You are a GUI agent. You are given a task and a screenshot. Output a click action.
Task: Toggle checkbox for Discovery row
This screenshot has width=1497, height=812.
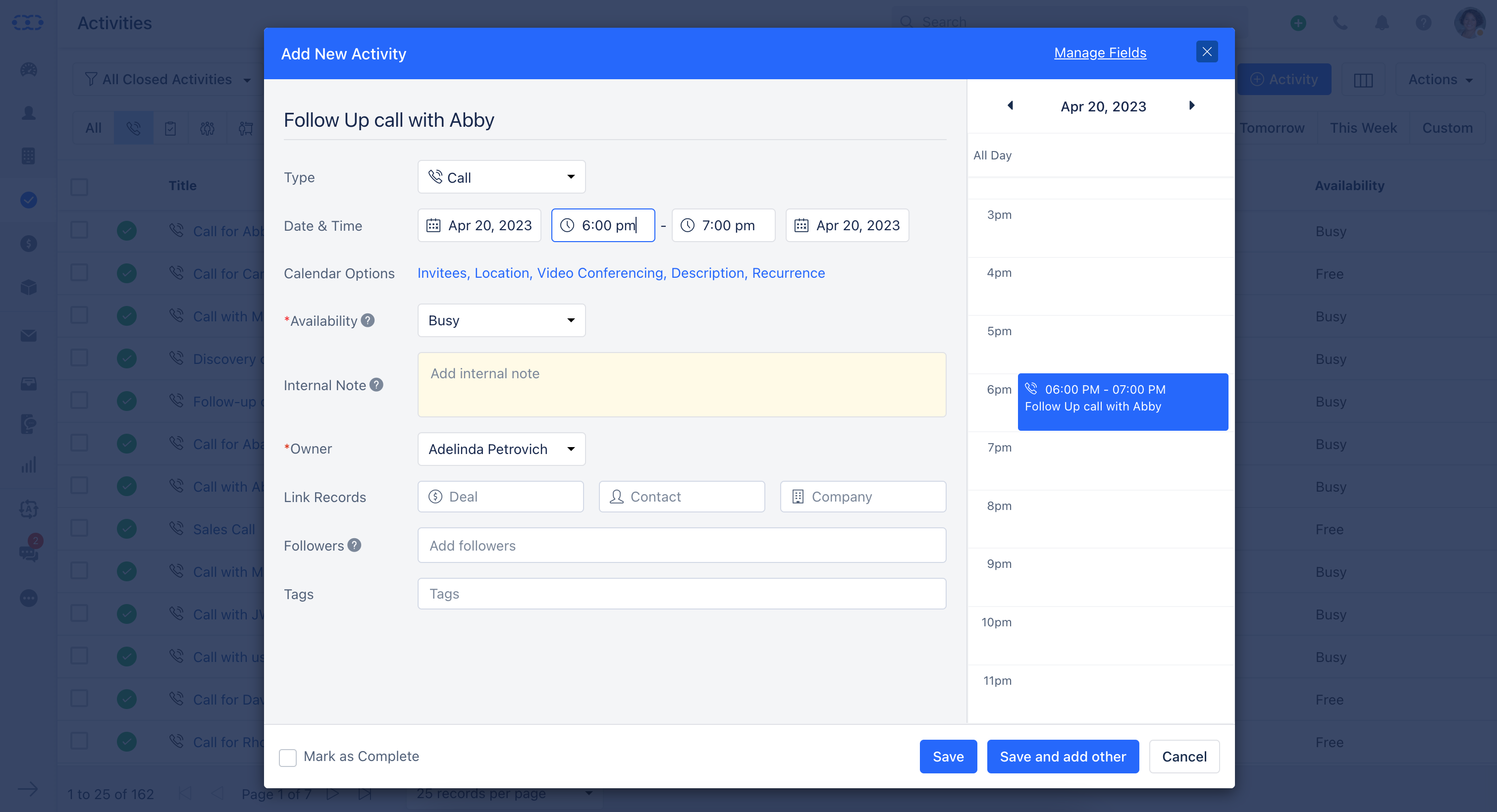coord(79,358)
